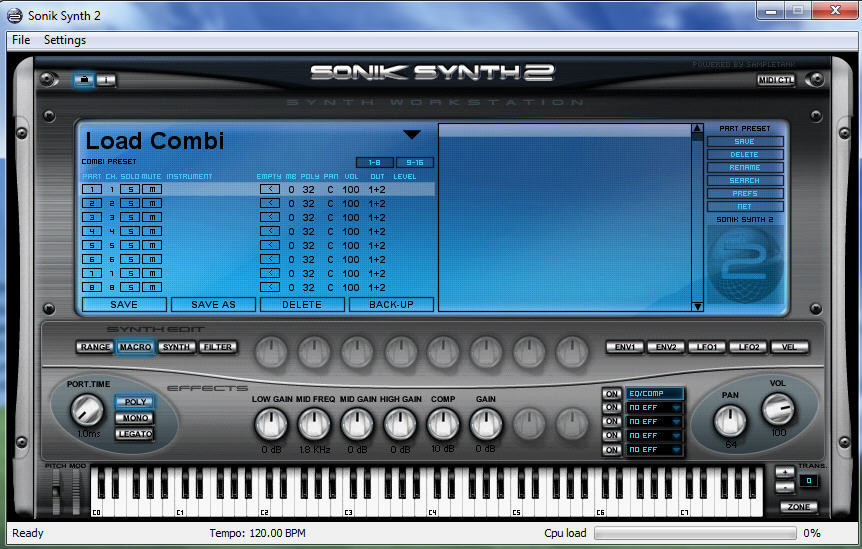This screenshot has height=549, width=862.
Task: Toggle the EQ/COMP effect ON switch
Action: point(612,394)
